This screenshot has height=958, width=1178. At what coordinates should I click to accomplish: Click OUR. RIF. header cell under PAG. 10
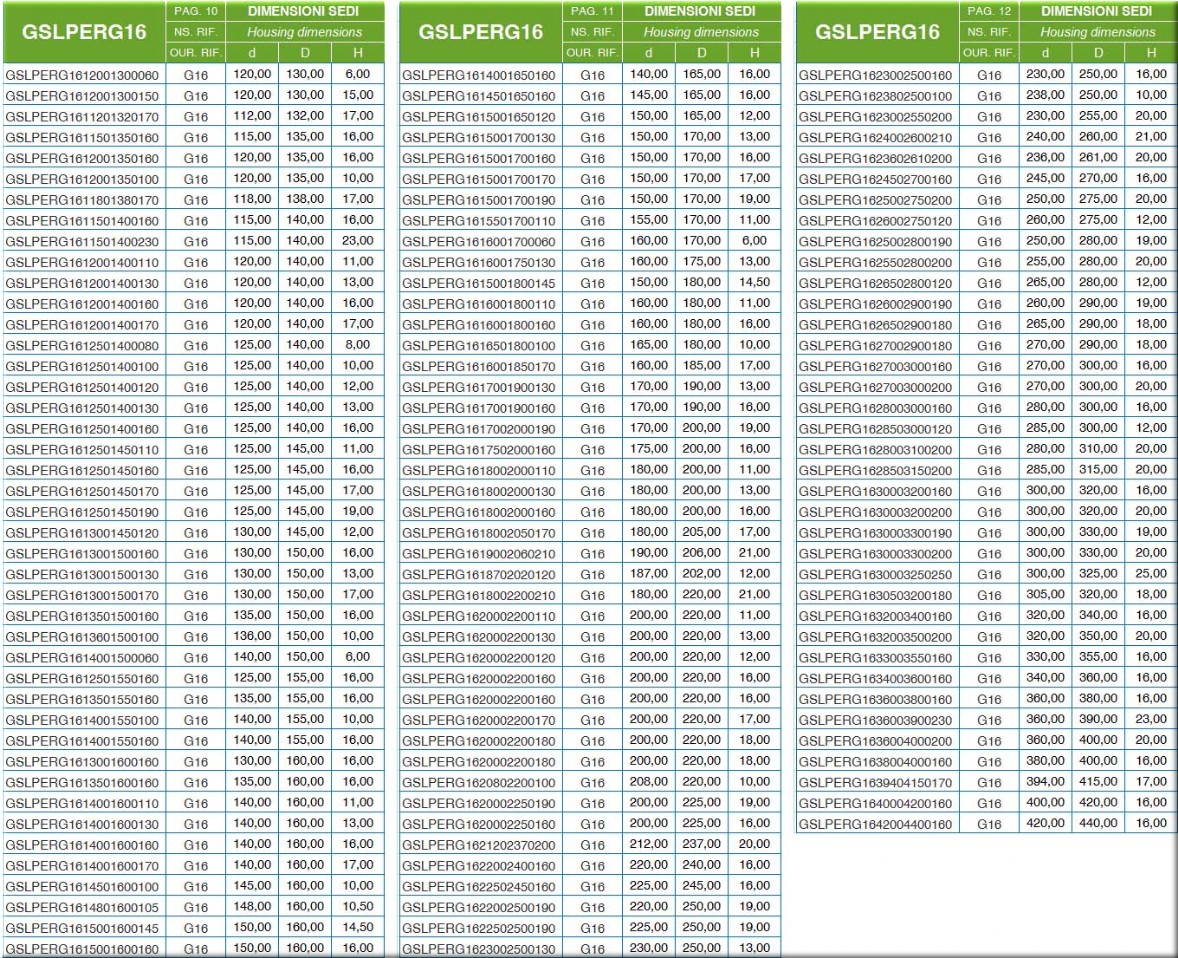(195, 53)
